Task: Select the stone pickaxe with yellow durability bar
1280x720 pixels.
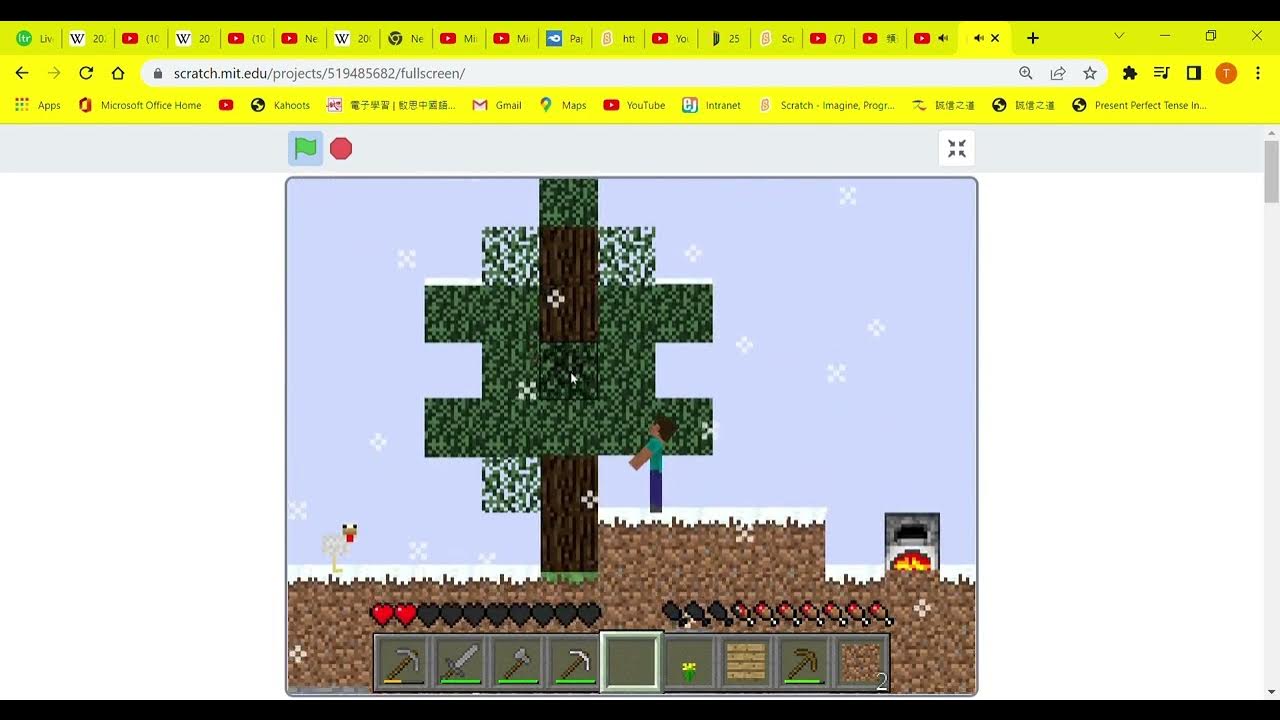Action: 403,663
